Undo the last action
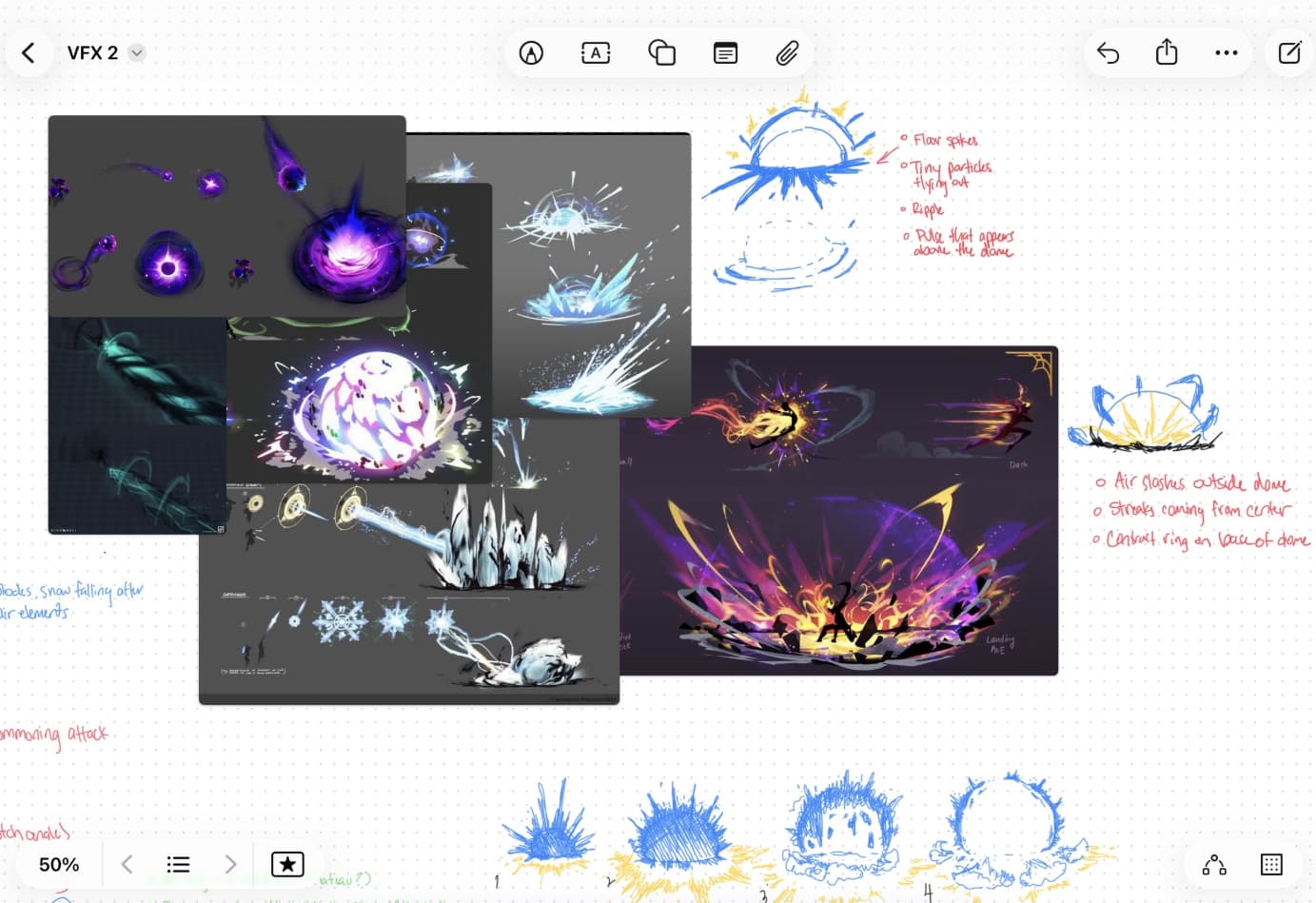 1108,52
